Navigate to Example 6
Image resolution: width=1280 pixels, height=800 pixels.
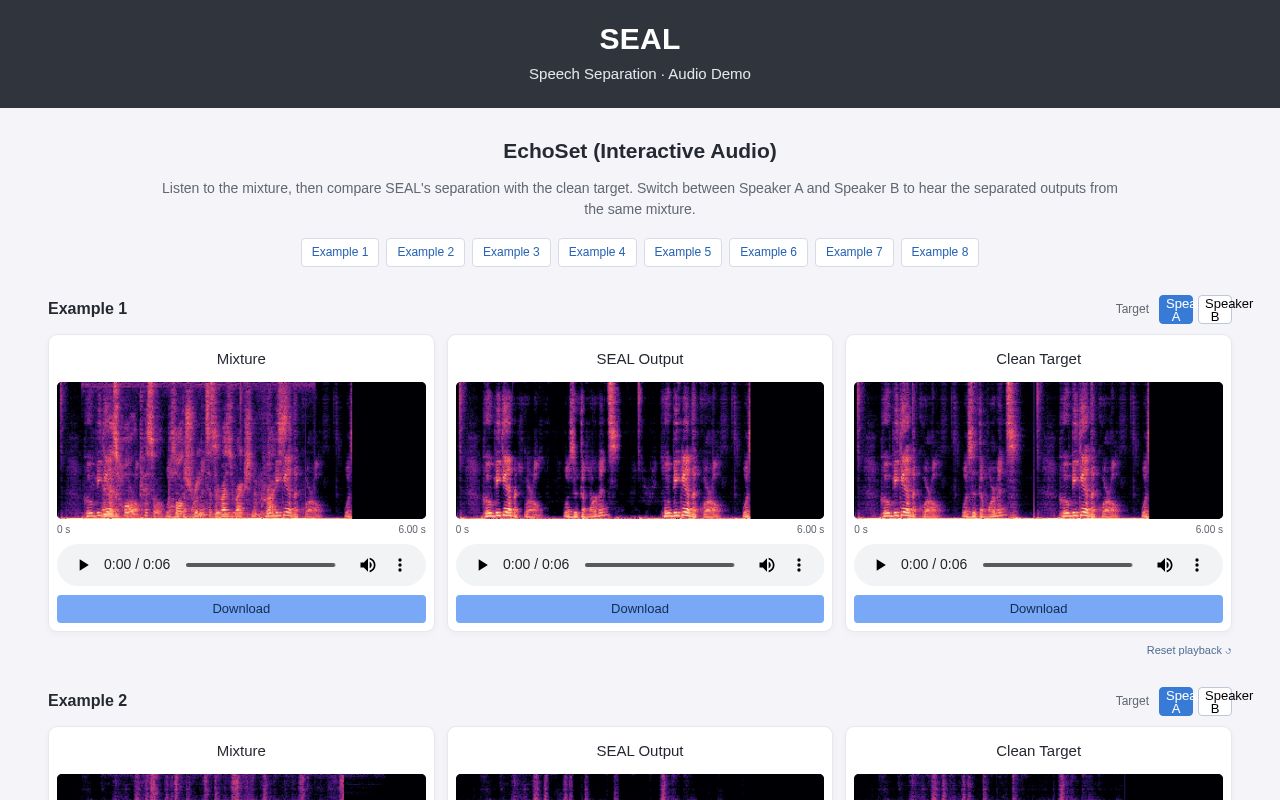(x=768, y=252)
